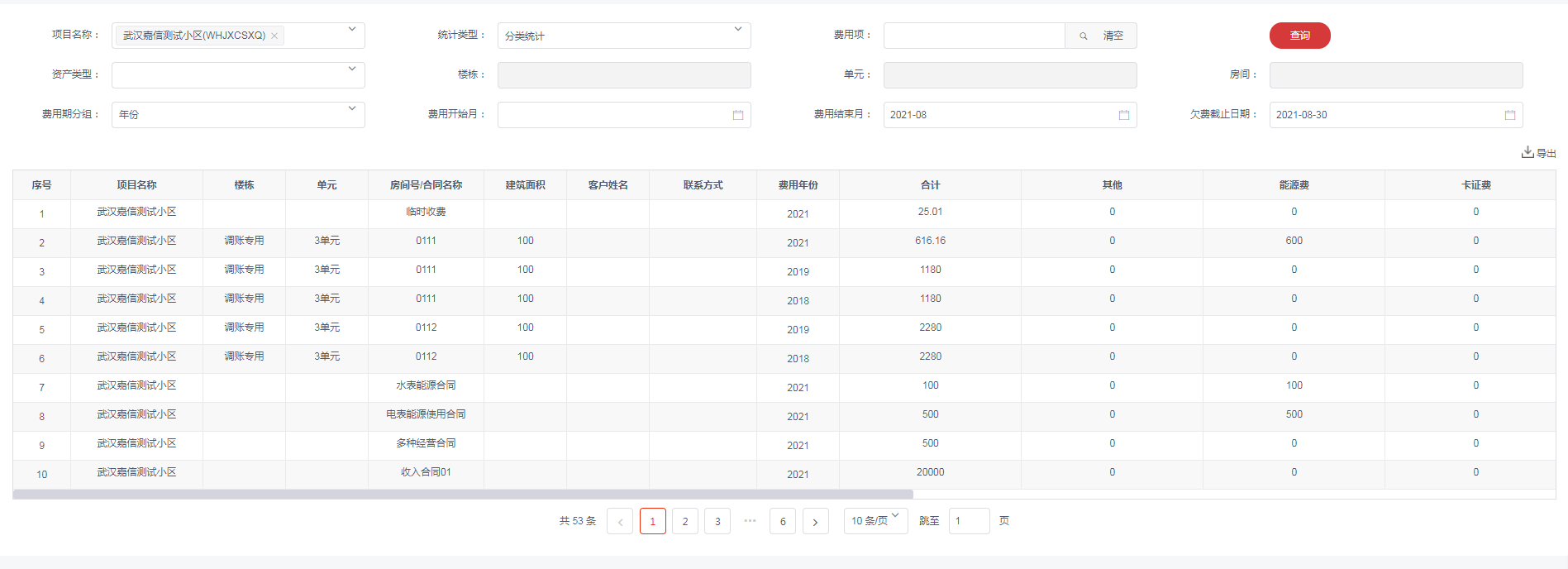
Task: Click the 项目名称 column header
Action: (136, 185)
